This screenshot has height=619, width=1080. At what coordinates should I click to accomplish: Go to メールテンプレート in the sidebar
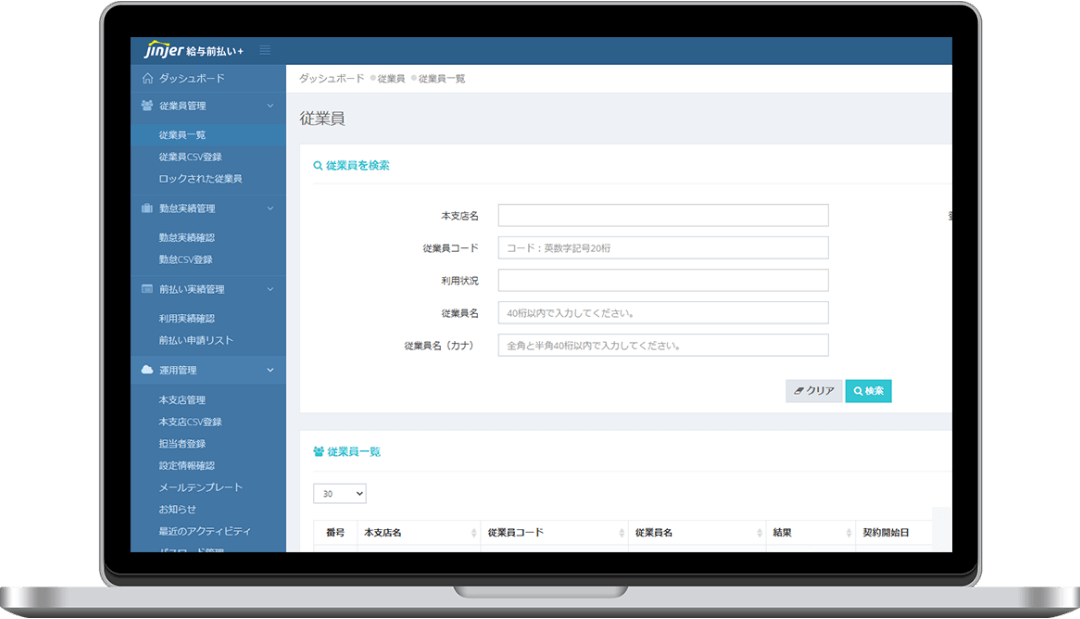click(x=200, y=487)
